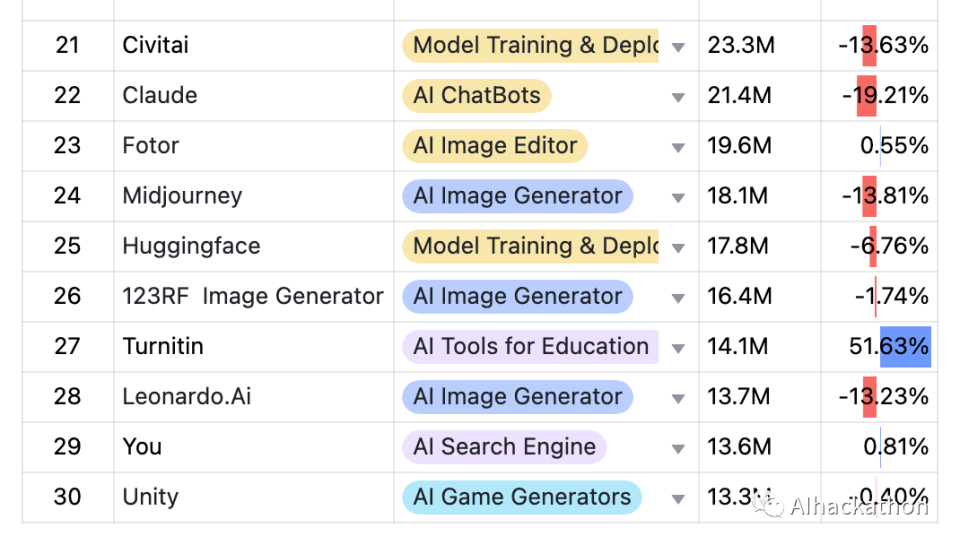This screenshot has width=960, height=545.
Task: Select the 17.8M traffic cell for Huggingface
Action: (x=739, y=246)
